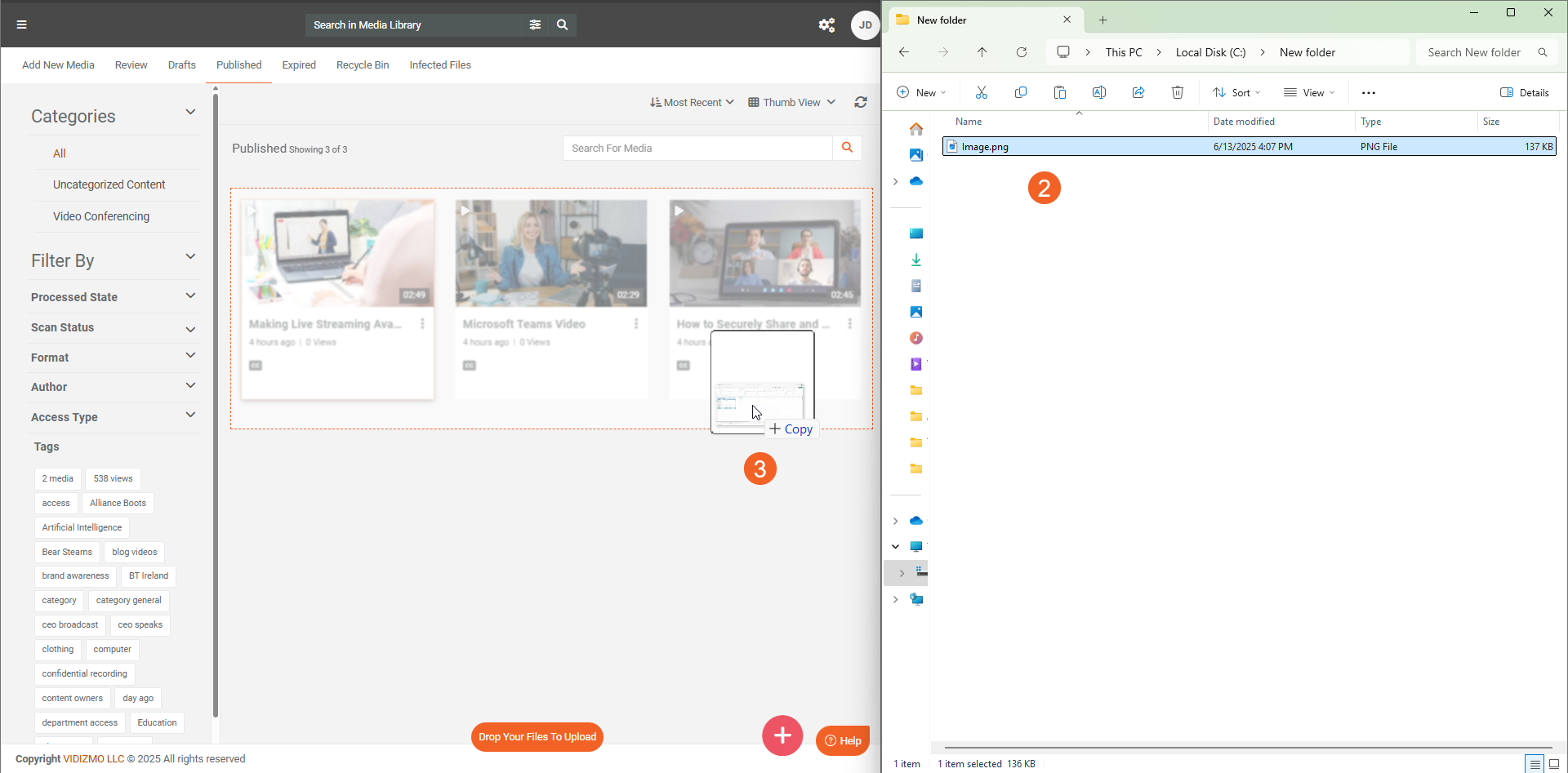Click the Share icon in Explorer toolbar
Screen dimensions: 1568x773
[1138, 92]
